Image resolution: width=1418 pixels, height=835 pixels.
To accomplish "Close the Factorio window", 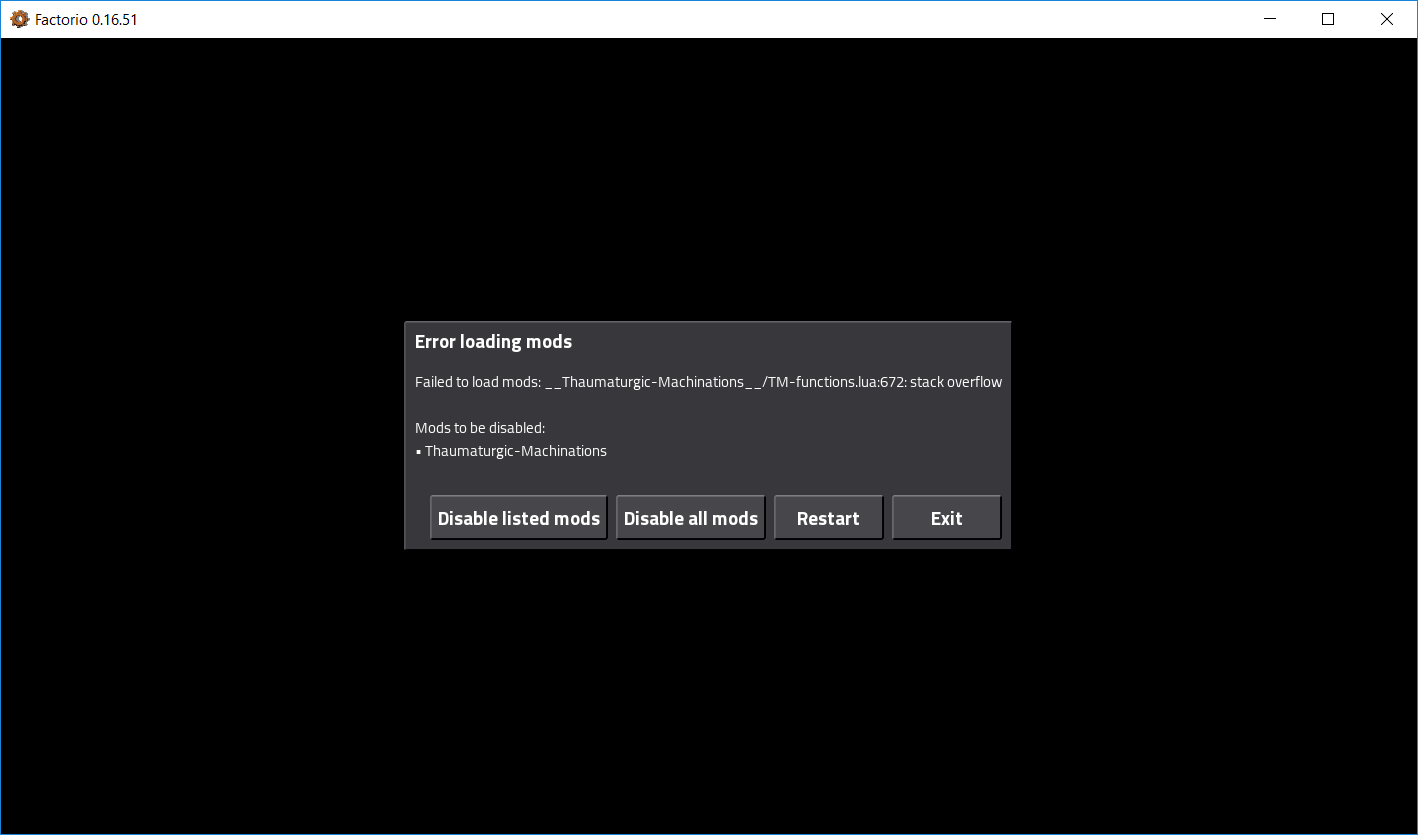I will 1387,19.
